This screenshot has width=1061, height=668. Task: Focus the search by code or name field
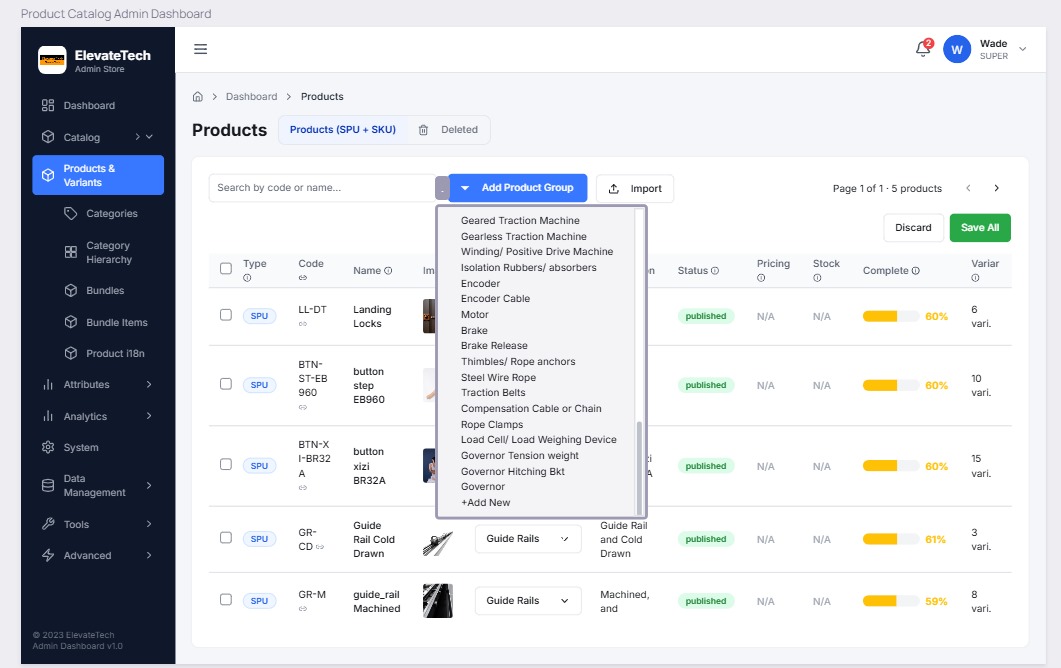coord(322,188)
